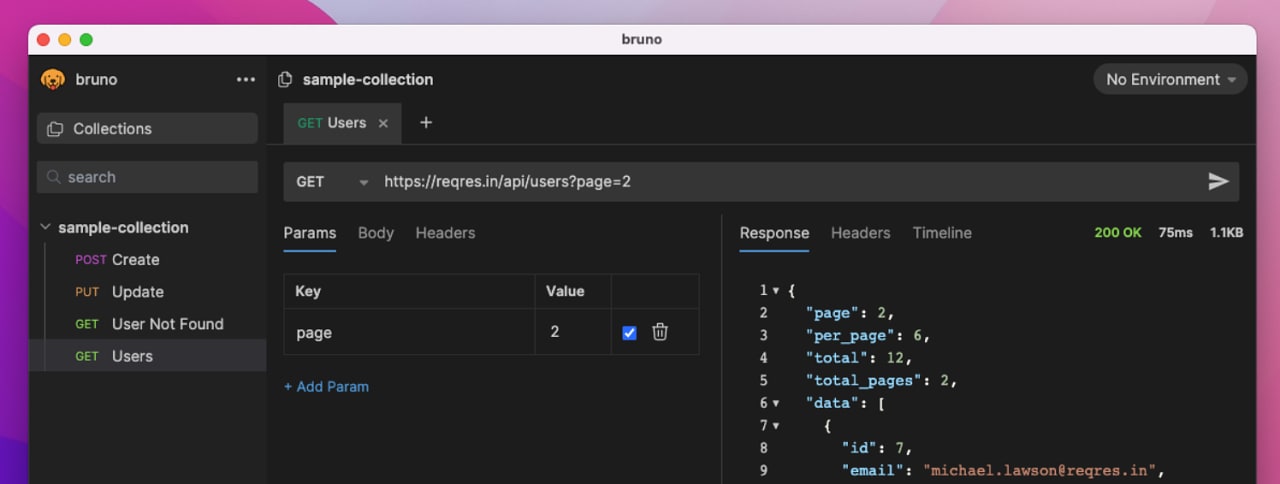Click the request URL input field
The image size is (1280, 484).
point(780,182)
